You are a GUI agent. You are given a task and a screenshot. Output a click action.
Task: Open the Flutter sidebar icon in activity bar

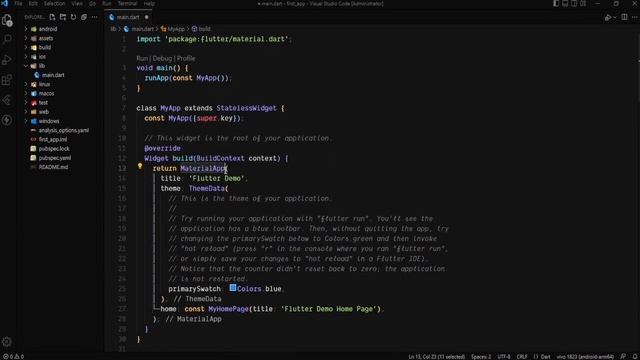(7, 100)
